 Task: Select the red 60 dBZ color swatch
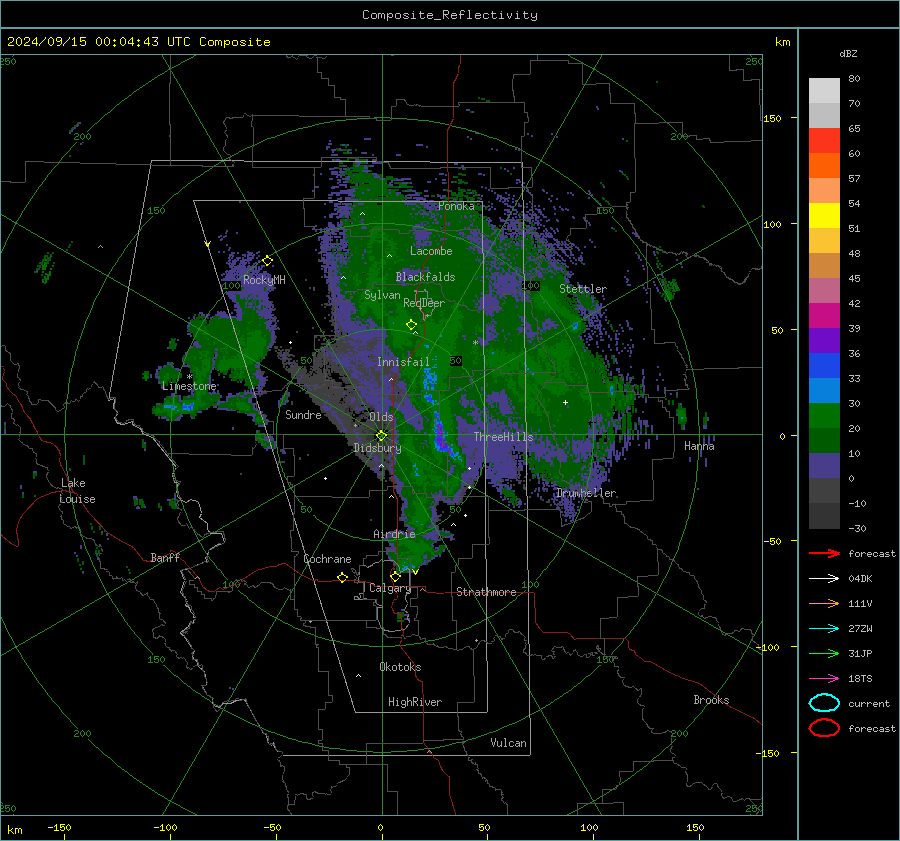[x=824, y=141]
